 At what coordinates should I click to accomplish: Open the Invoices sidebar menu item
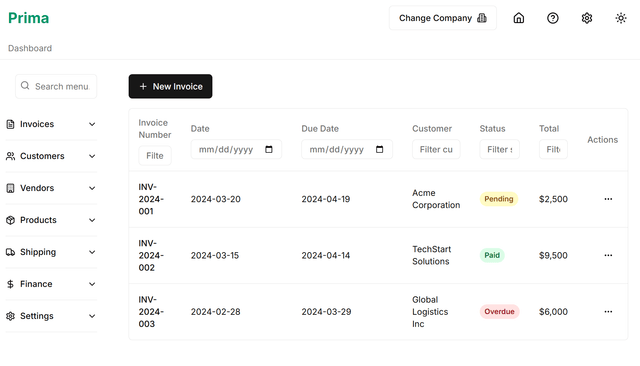pos(51,124)
